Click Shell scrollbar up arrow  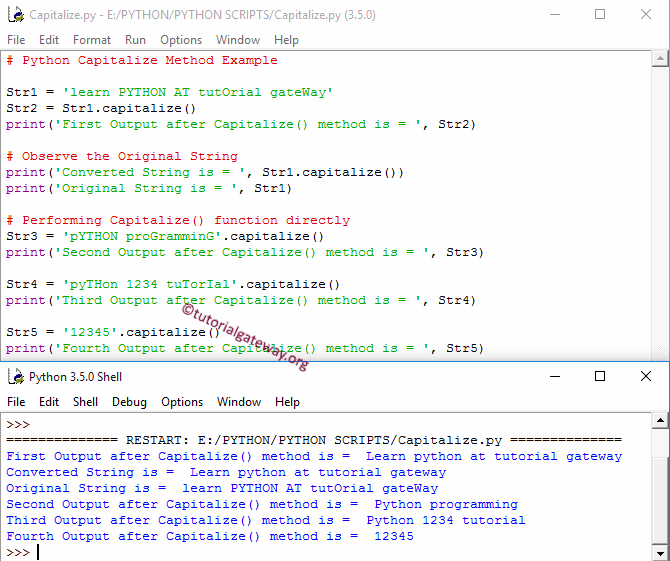660,420
